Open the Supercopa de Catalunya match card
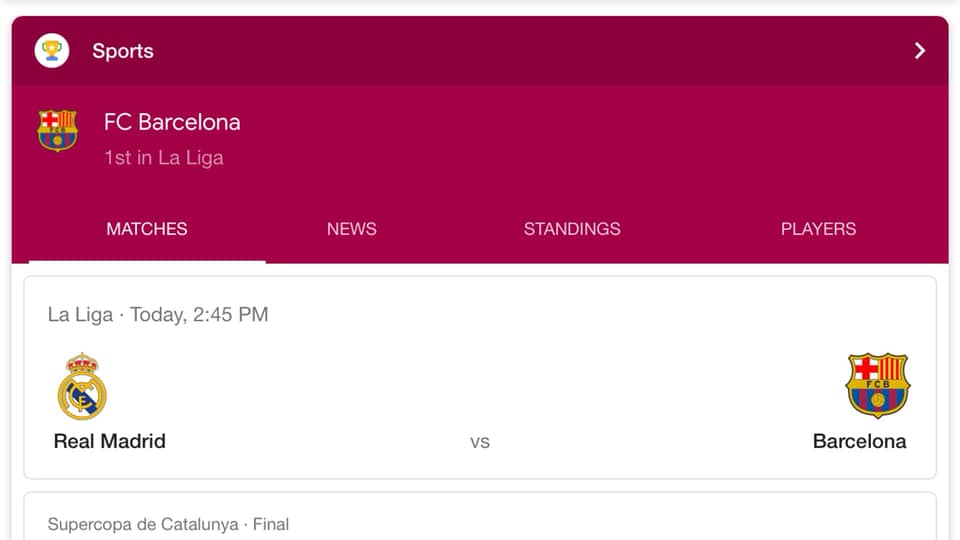The image size is (960, 540). pyautogui.click(x=480, y=517)
